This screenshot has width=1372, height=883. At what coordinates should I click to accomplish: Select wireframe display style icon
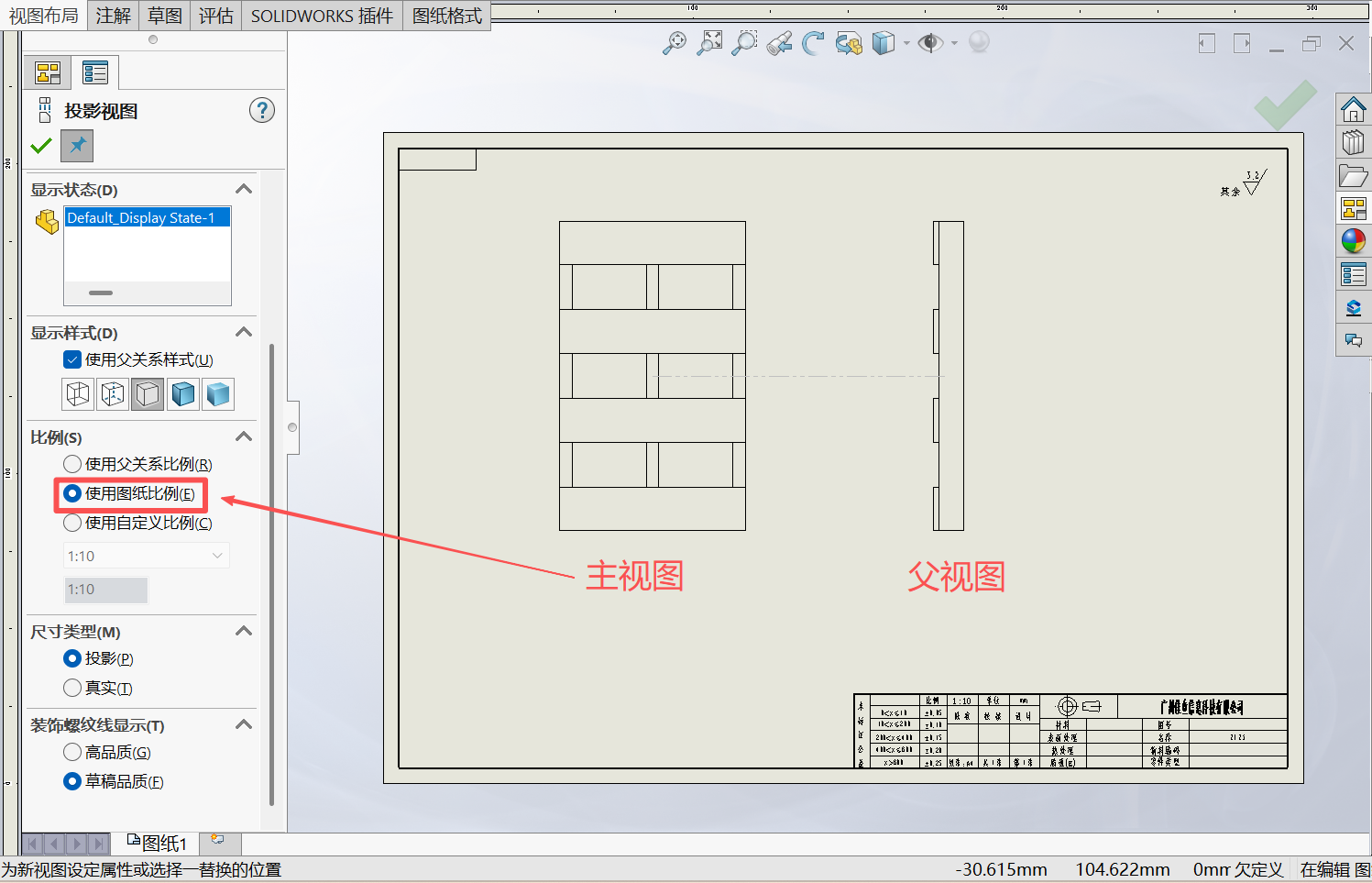click(x=78, y=394)
